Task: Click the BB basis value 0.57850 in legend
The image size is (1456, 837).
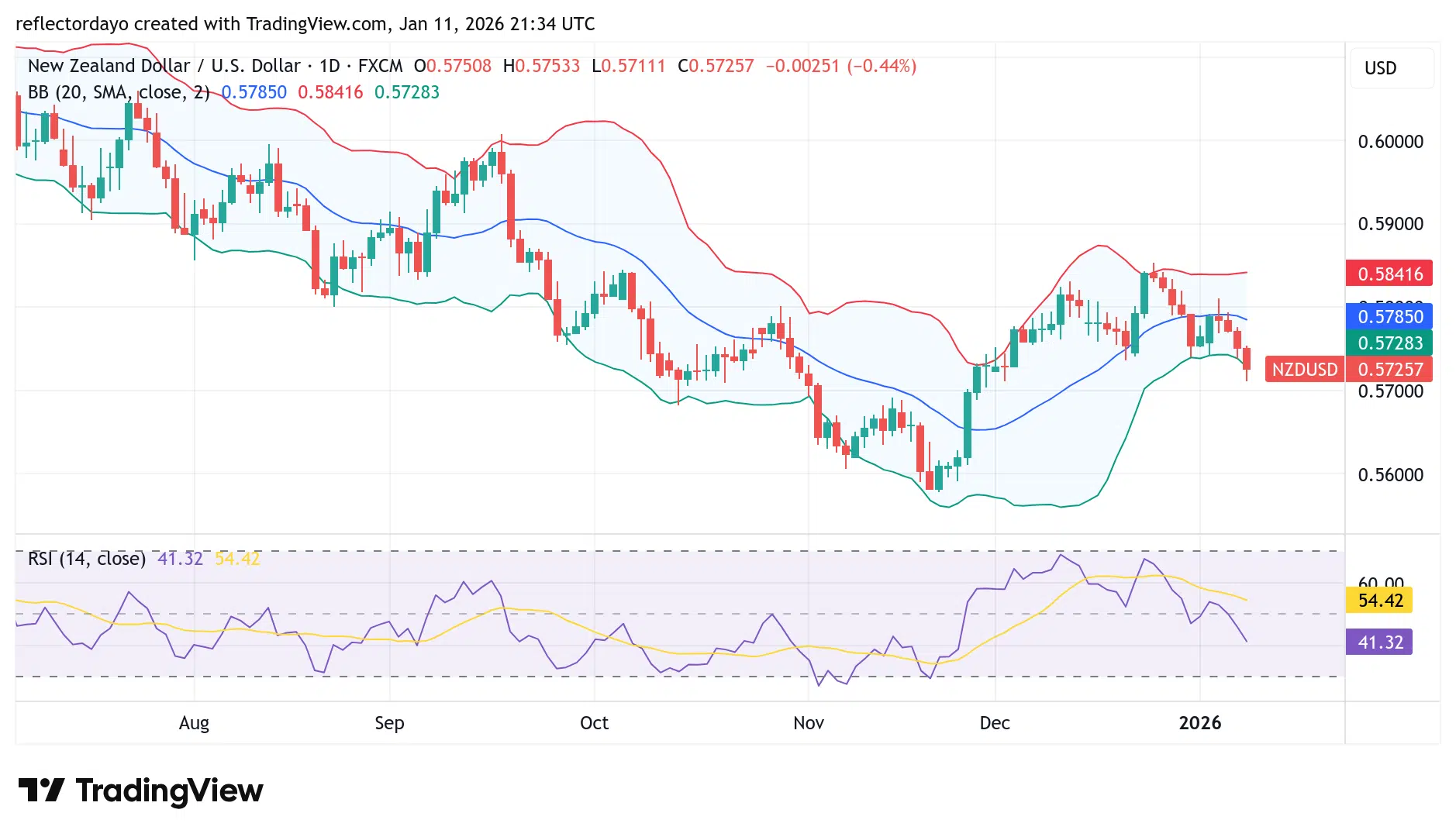Action: (254, 92)
